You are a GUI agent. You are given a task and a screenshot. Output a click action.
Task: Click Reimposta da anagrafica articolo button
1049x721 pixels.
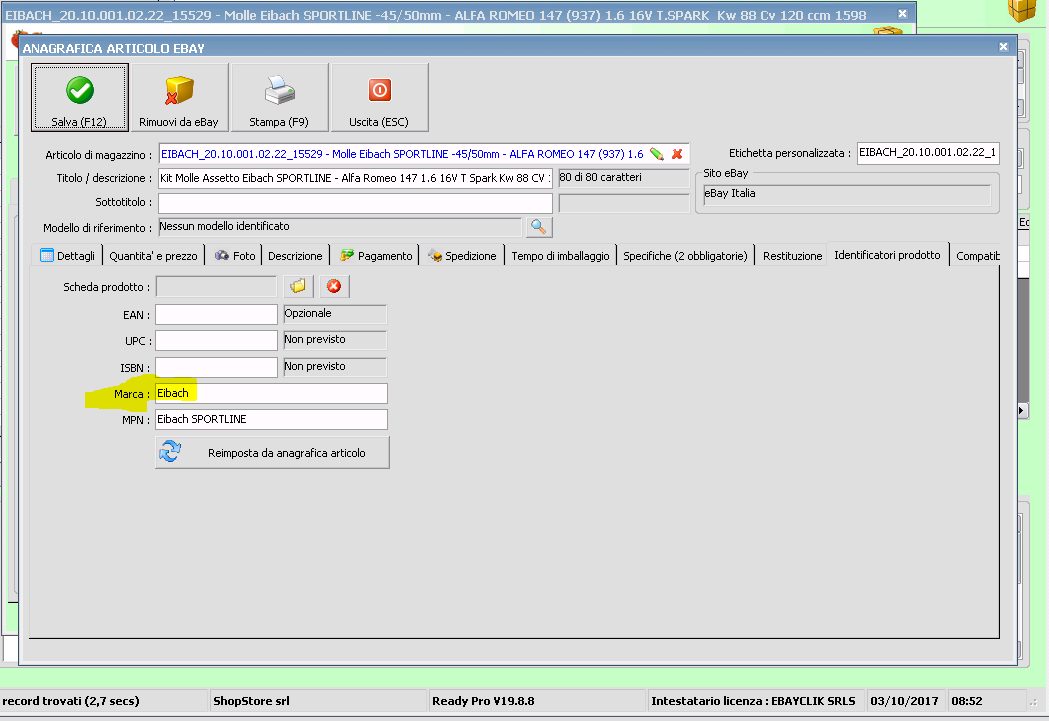pyautogui.click(x=272, y=453)
